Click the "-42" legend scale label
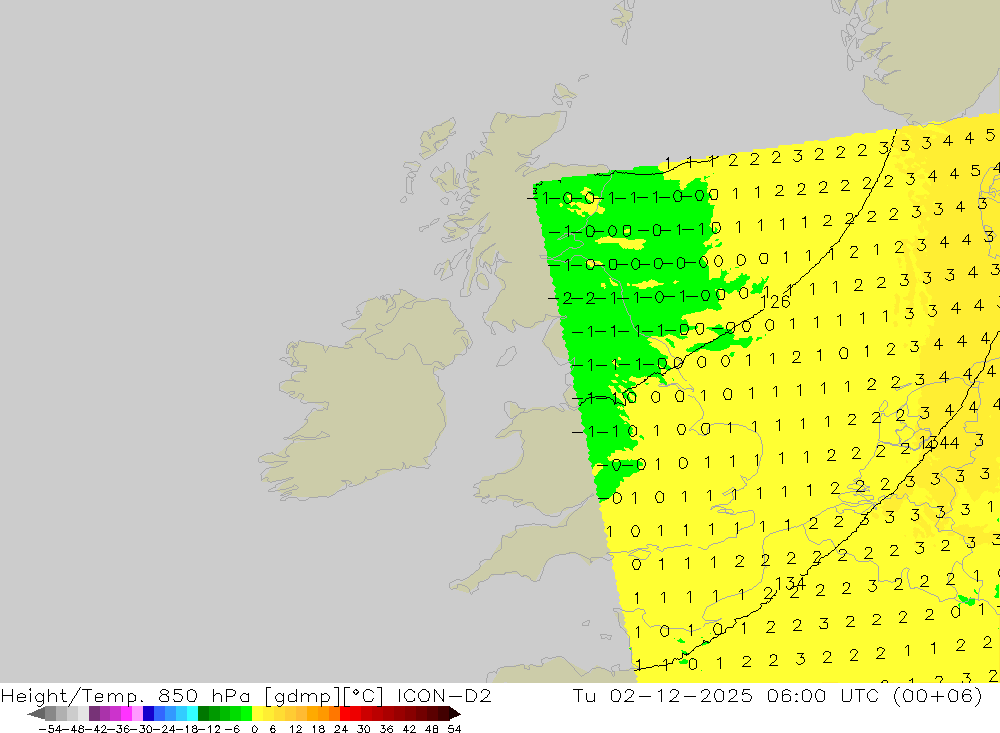 pyautogui.click(x=97, y=729)
